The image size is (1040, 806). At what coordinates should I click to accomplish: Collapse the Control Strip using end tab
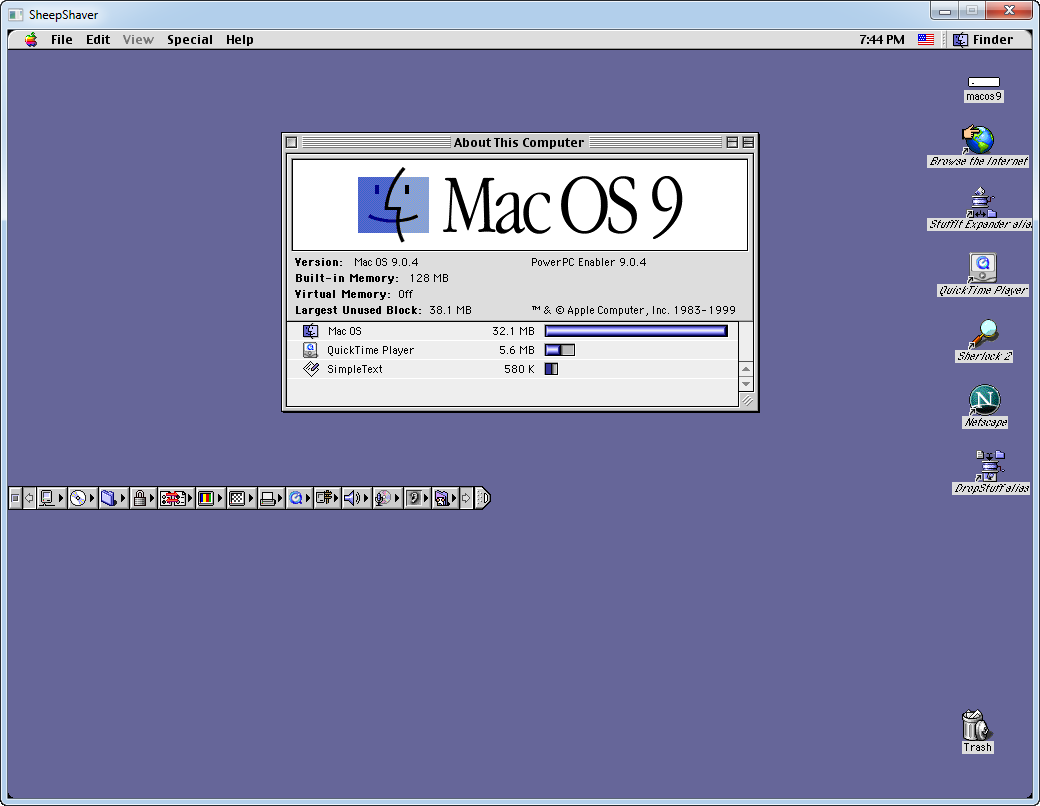pyautogui.click(x=483, y=498)
